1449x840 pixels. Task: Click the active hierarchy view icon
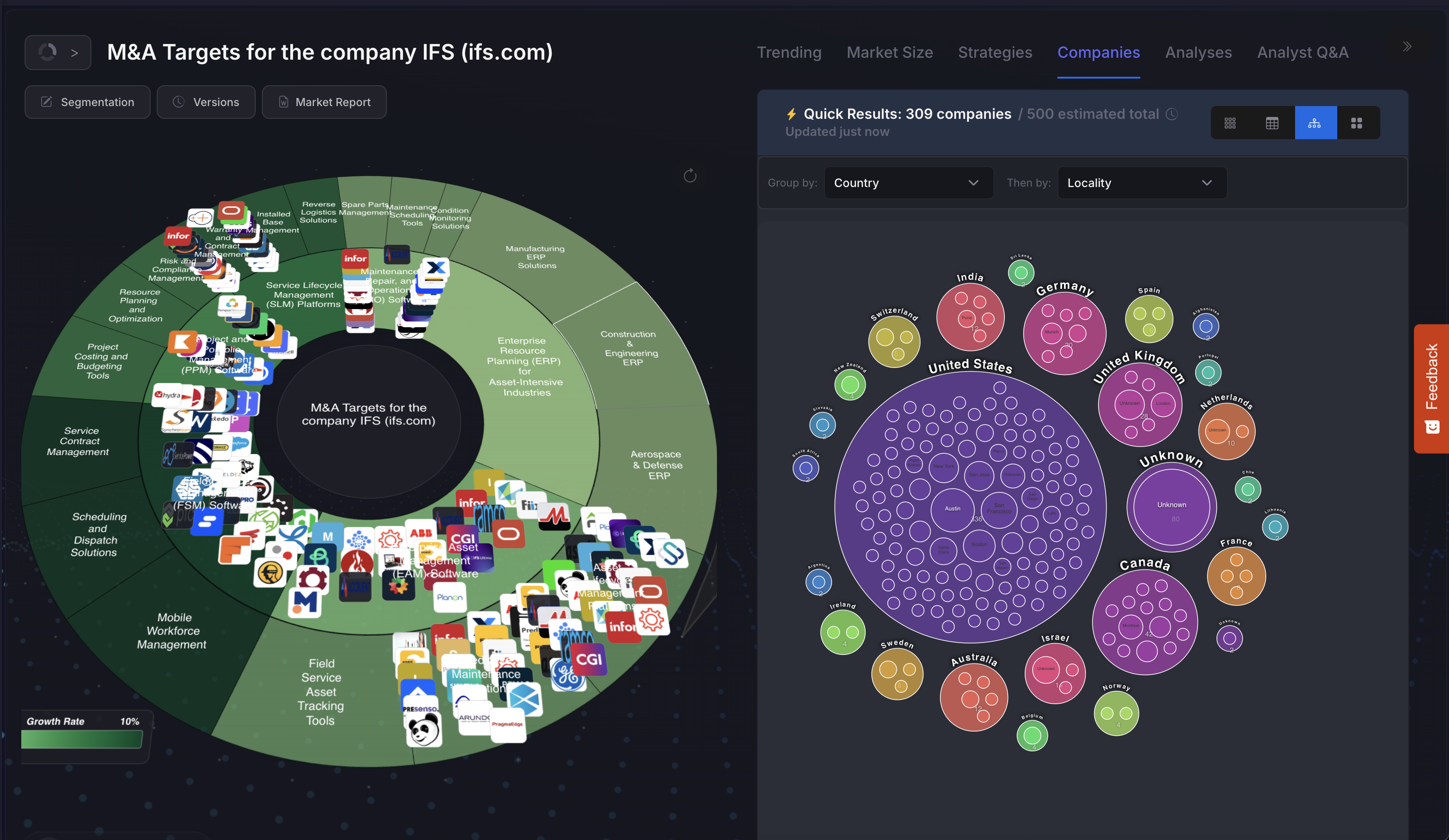(x=1315, y=123)
